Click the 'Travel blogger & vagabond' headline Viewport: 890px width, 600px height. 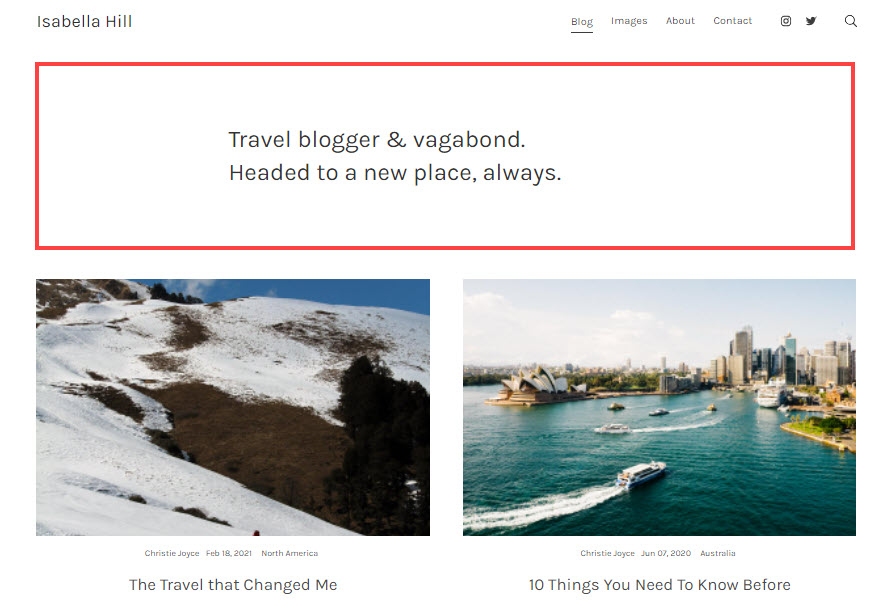(x=377, y=140)
